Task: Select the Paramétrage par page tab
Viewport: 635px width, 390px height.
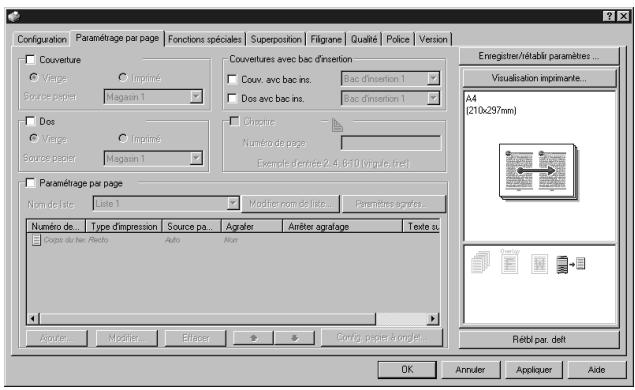Action: (117, 38)
